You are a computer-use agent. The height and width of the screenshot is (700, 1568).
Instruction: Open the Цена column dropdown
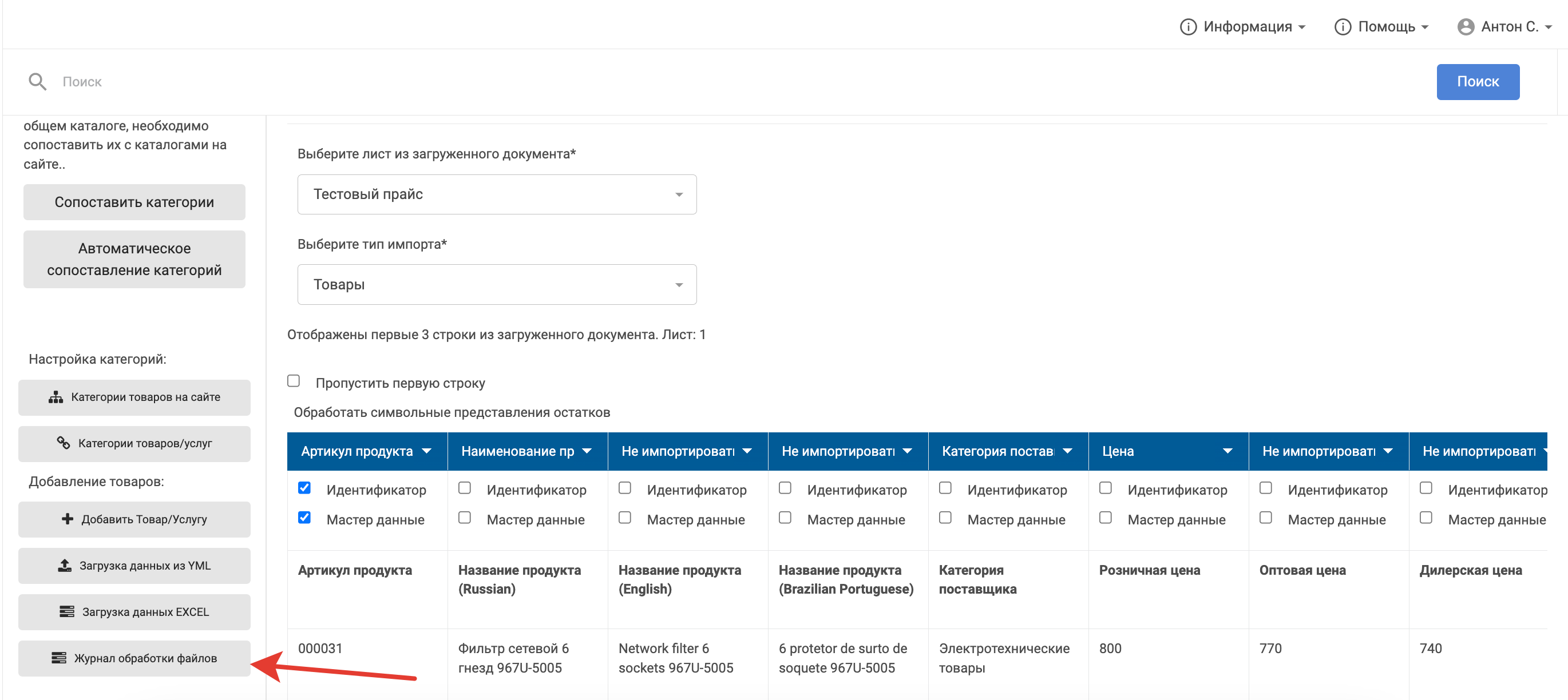(x=1167, y=451)
